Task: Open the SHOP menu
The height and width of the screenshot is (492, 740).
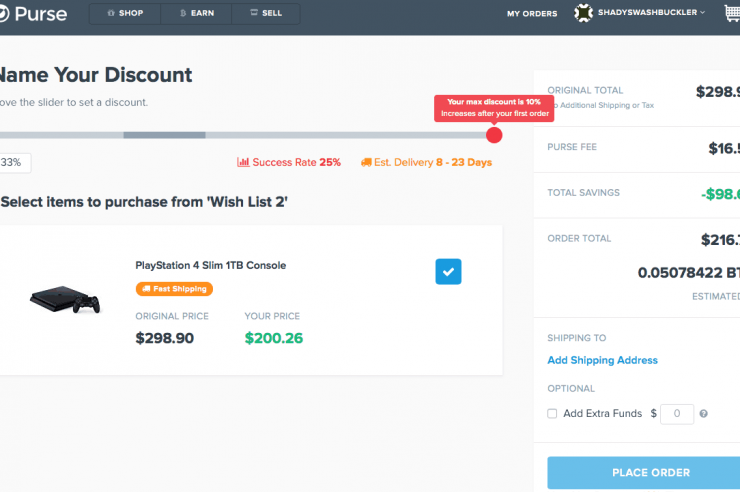Action: 125,13
